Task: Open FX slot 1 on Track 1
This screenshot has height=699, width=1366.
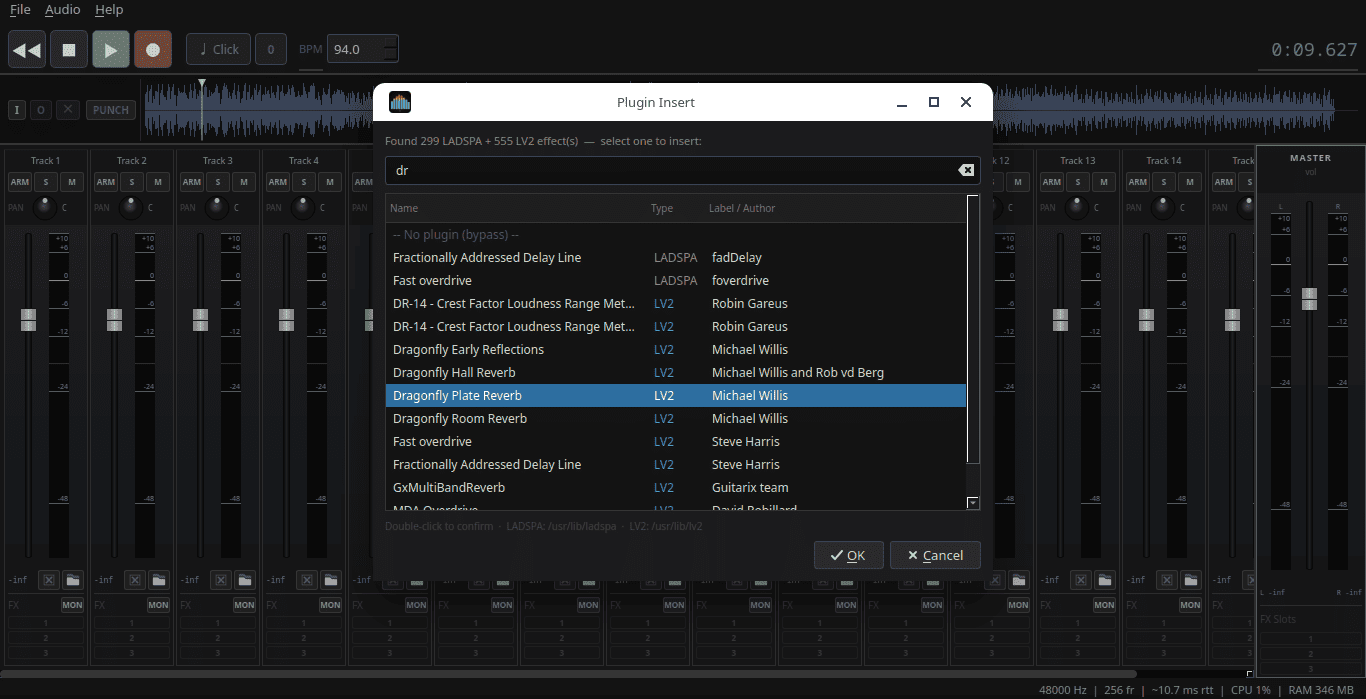Action: (x=45, y=623)
